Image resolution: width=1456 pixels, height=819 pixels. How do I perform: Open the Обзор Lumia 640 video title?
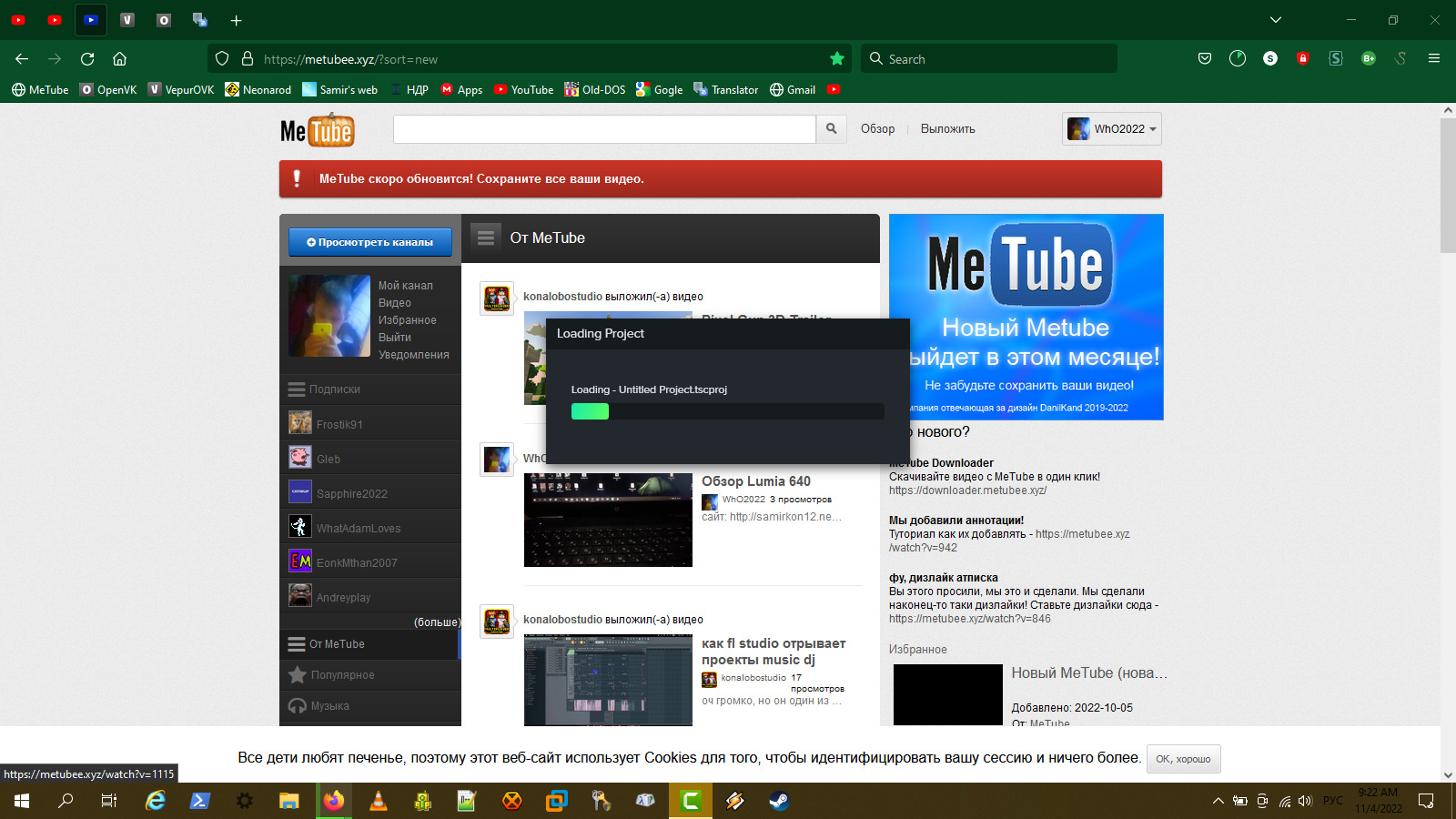click(x=755, y=481)
